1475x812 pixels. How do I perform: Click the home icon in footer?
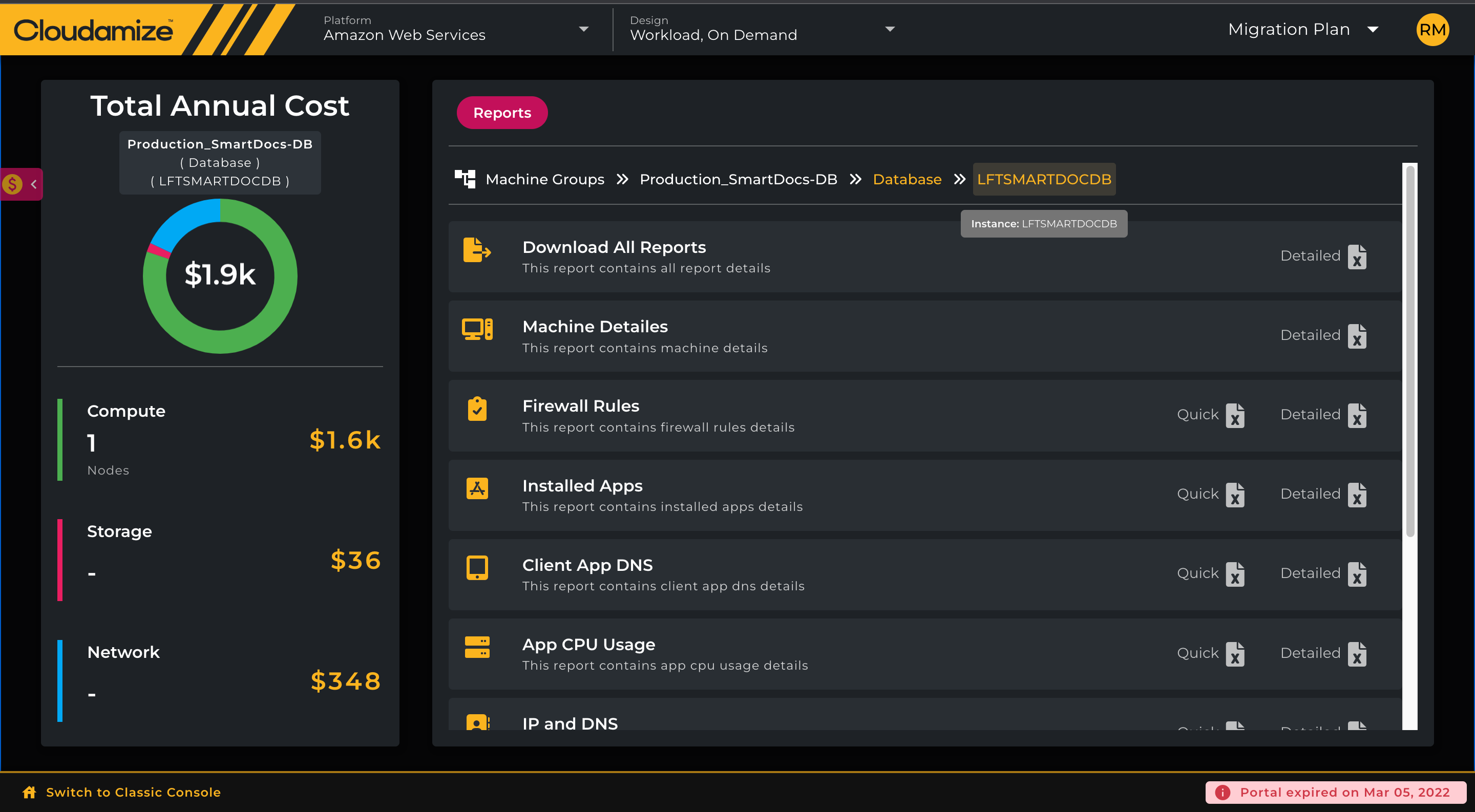[x=29, y=792]
